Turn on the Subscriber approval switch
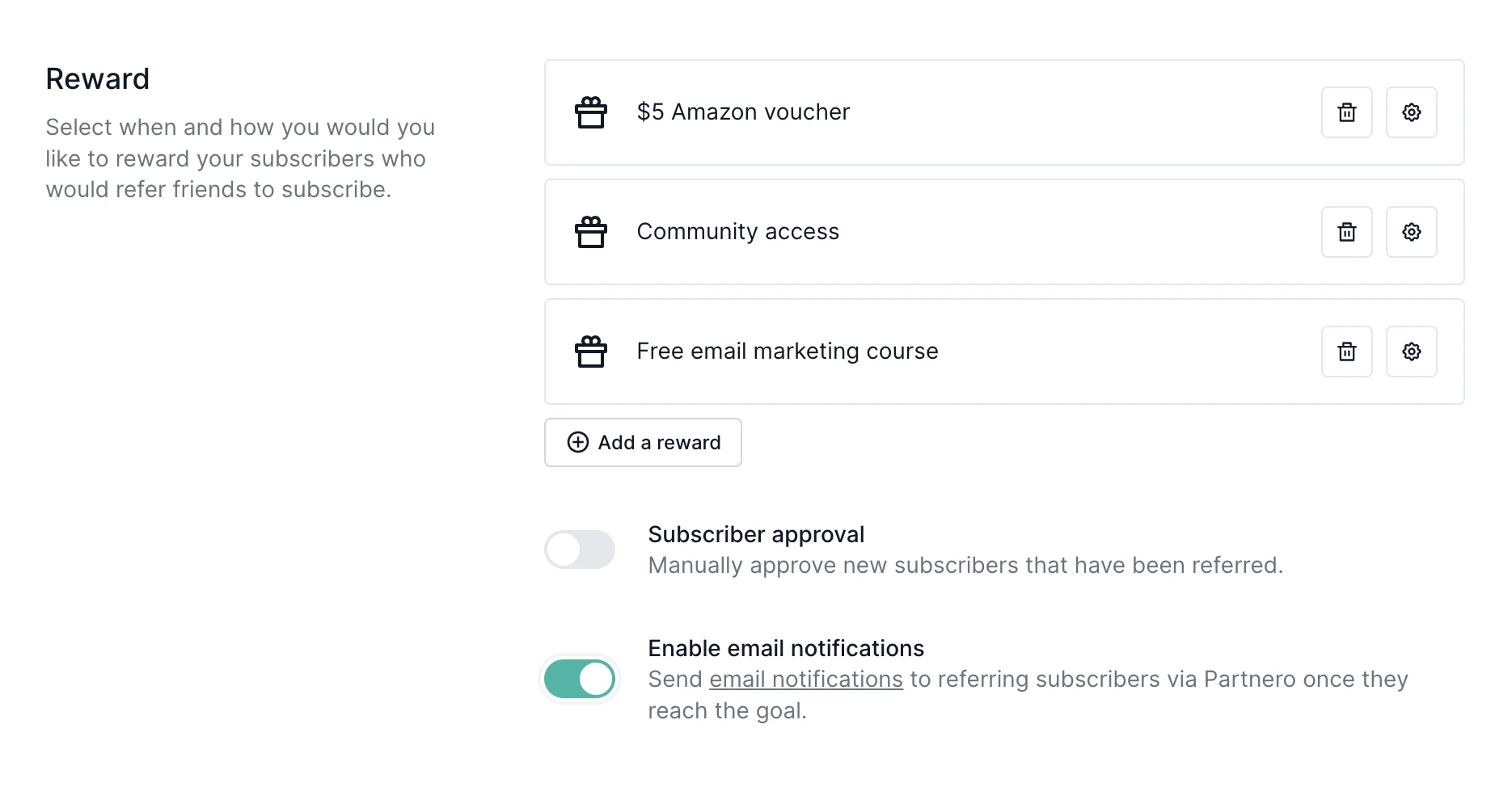This screenshot has height=800, width=1512. pyautogui.click(x=580, y=549)
